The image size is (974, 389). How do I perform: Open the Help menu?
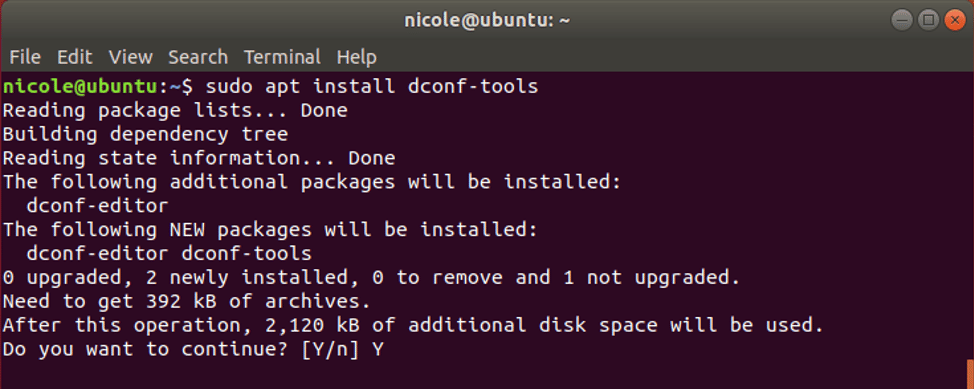pyautogui.click(x=357, y=58)
